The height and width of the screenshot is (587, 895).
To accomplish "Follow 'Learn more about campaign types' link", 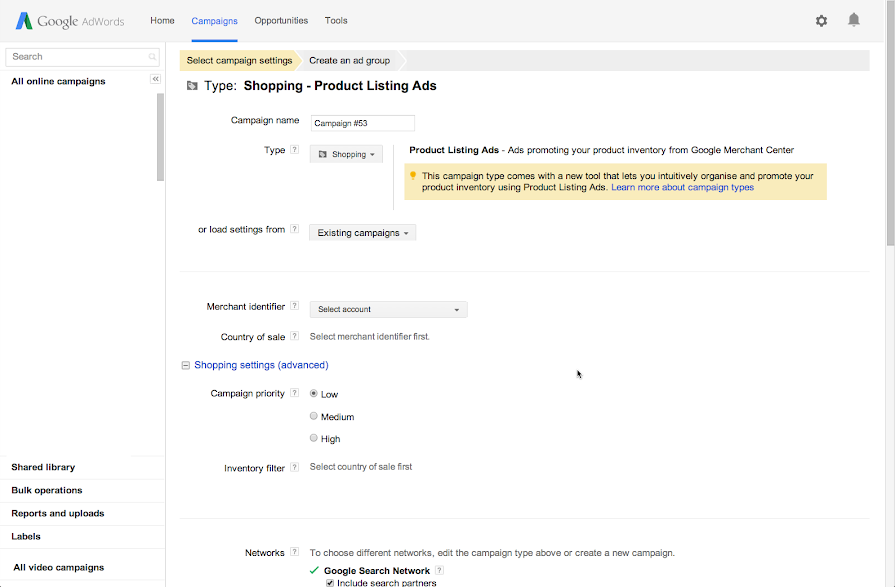I will click(x=683, y=187).
